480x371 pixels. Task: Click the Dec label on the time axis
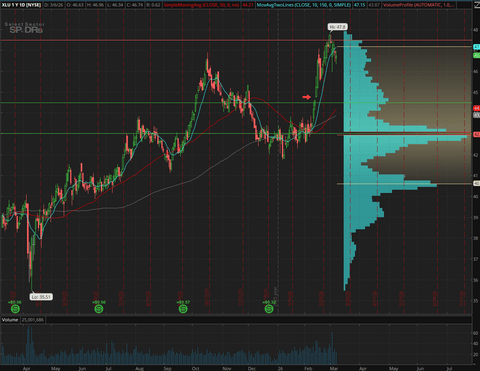[x=252, y=368]
